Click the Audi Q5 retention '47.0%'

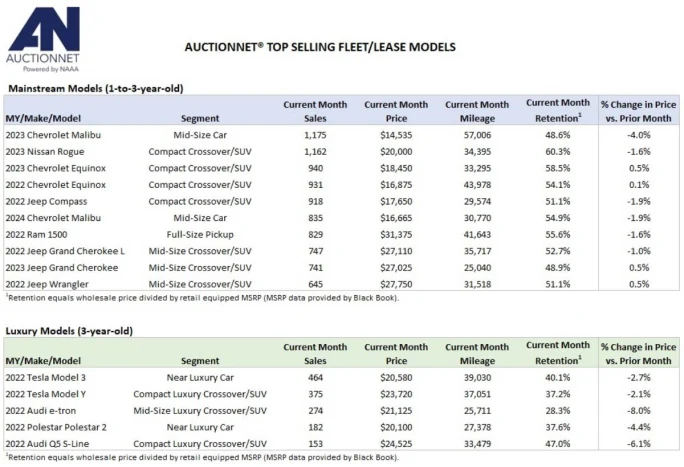[x=557, y=444]
